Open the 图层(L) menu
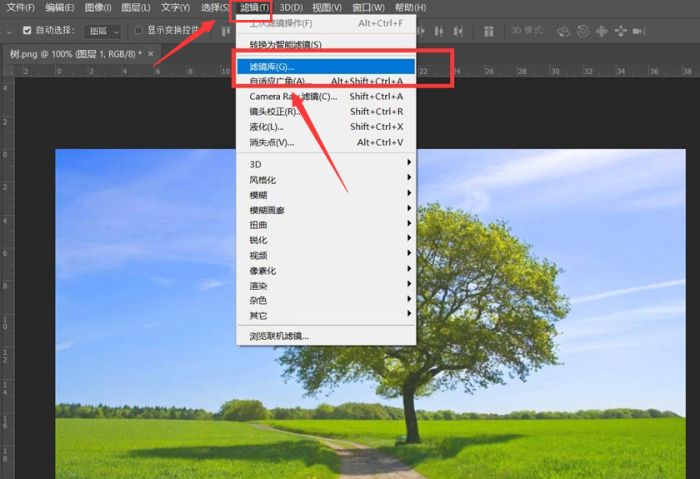Viewport: 700px width, 479px height. (x=136, y=8)
